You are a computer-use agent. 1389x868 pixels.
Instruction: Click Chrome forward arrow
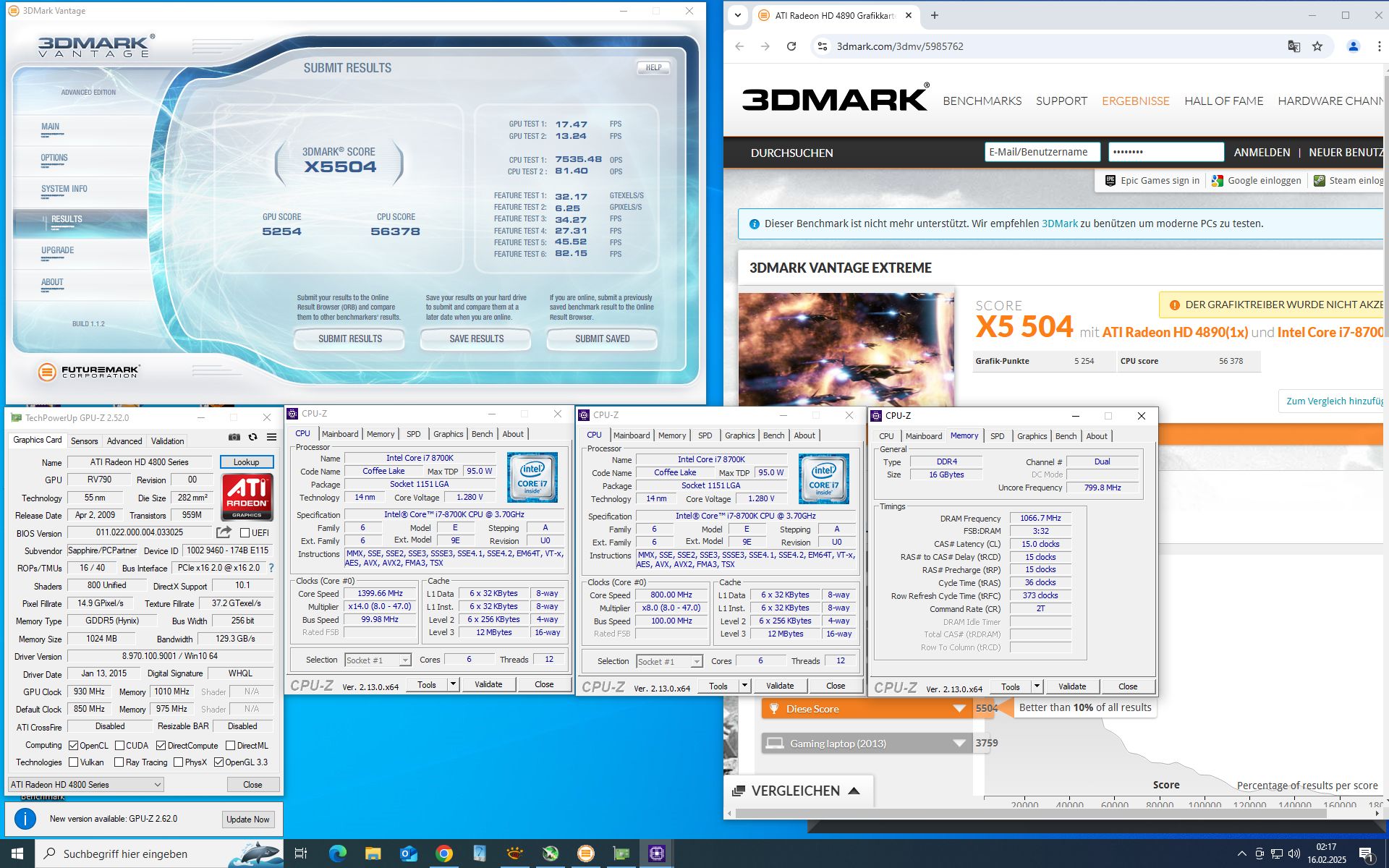tap(765, 46)
